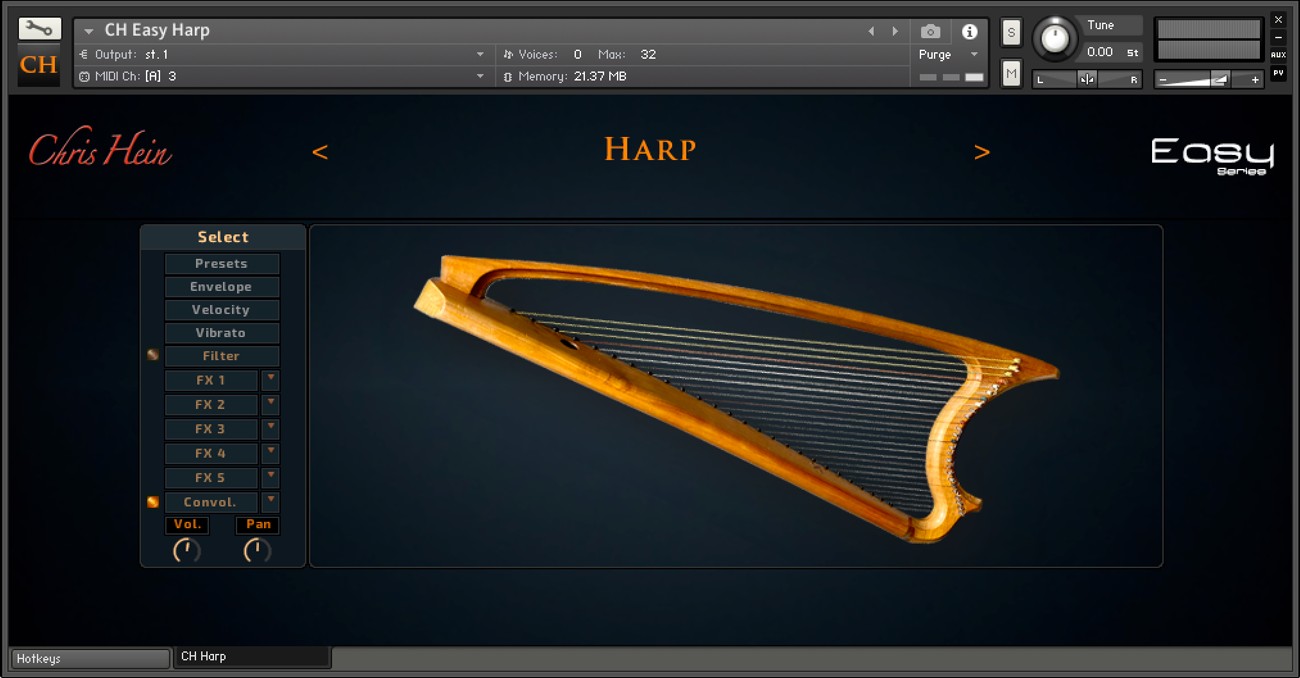This screenshot has width=1300, height=678.
Task: Toggle the Filter on/off LED
Action: (x=153, y=355)
